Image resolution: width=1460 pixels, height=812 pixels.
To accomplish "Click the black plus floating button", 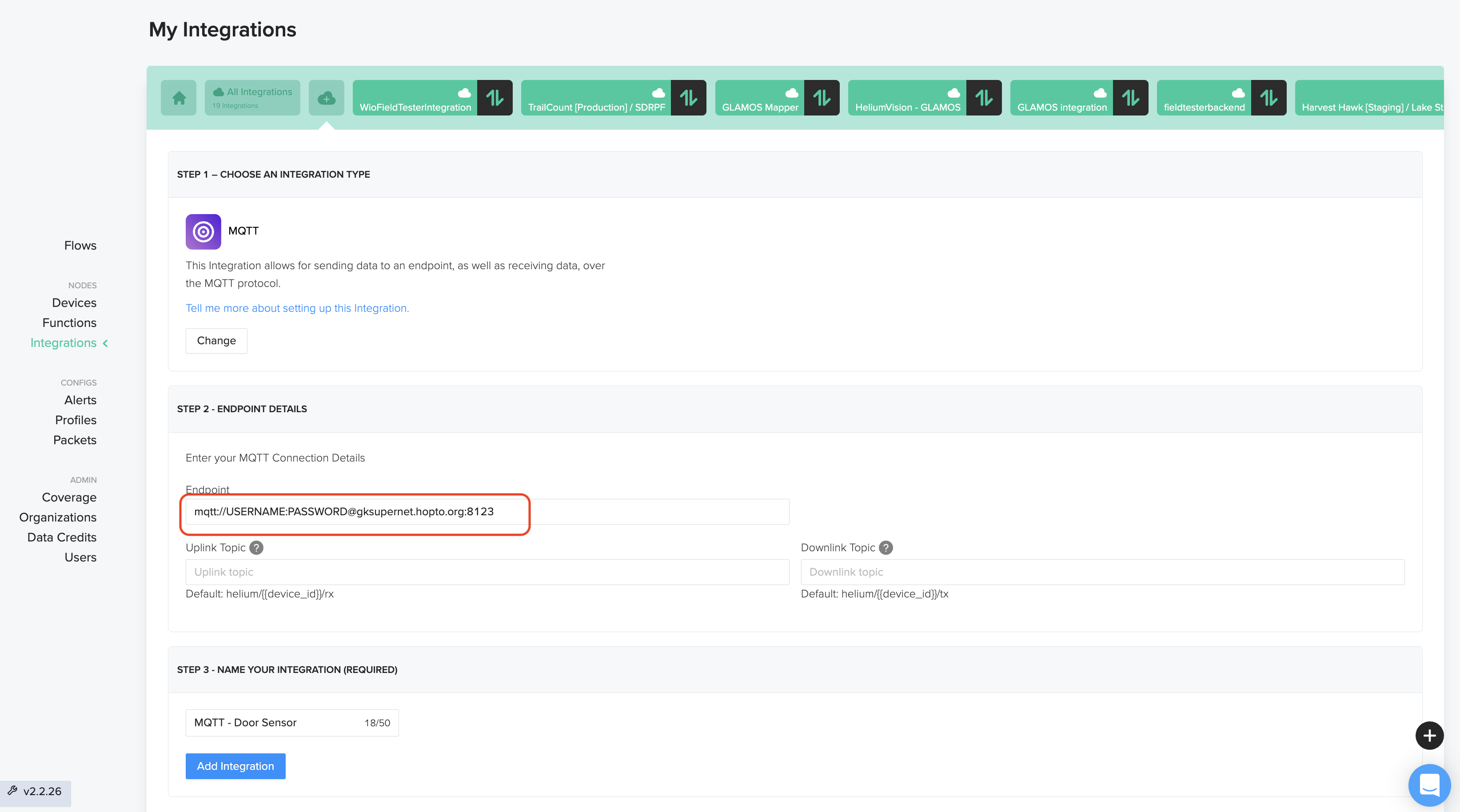I will click(1429, 736).
